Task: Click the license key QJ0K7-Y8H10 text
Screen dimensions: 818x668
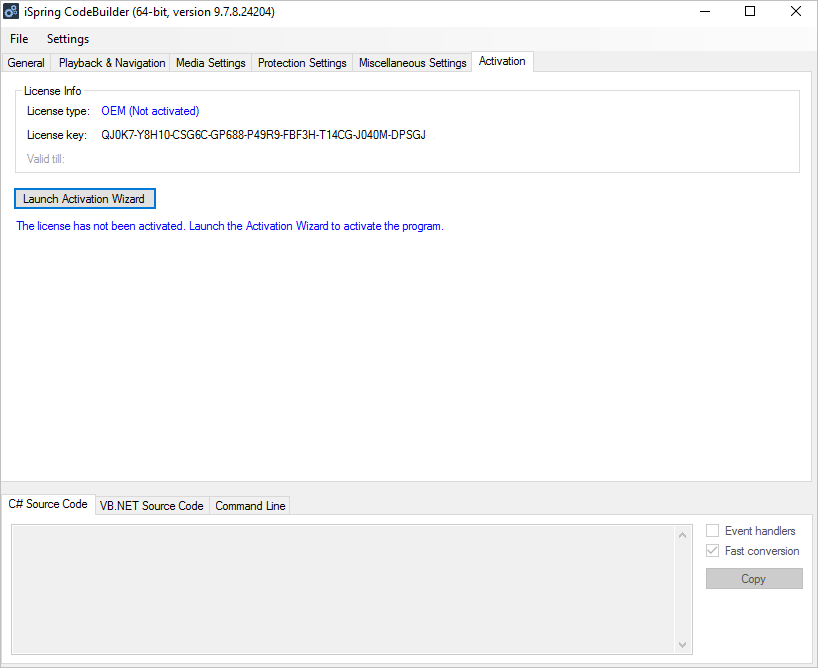Action: [263, 135]
